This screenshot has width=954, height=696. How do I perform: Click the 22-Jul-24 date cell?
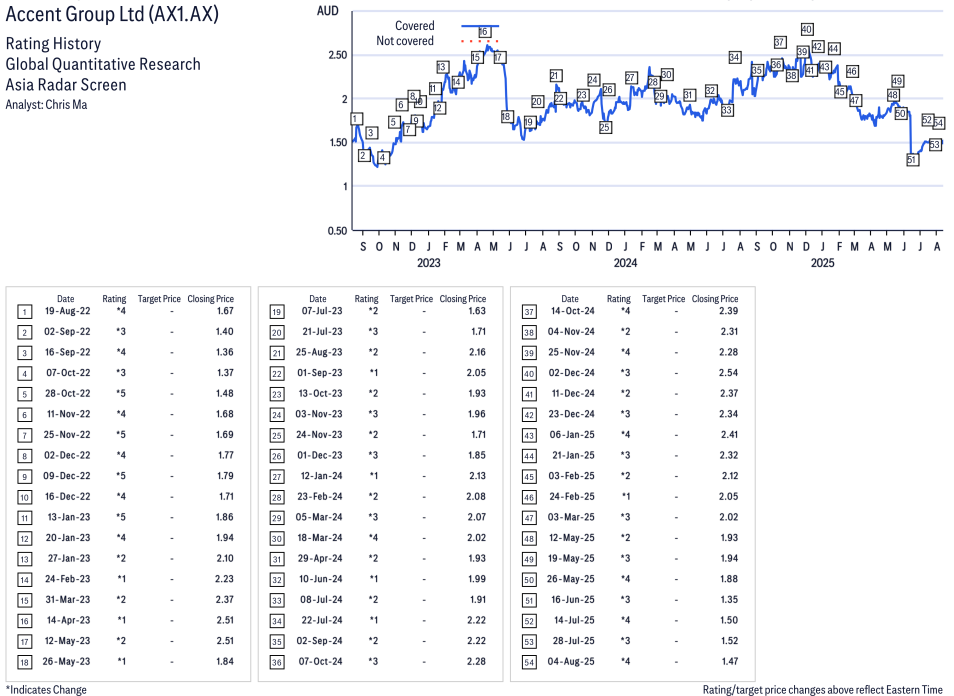pos(322,621)
